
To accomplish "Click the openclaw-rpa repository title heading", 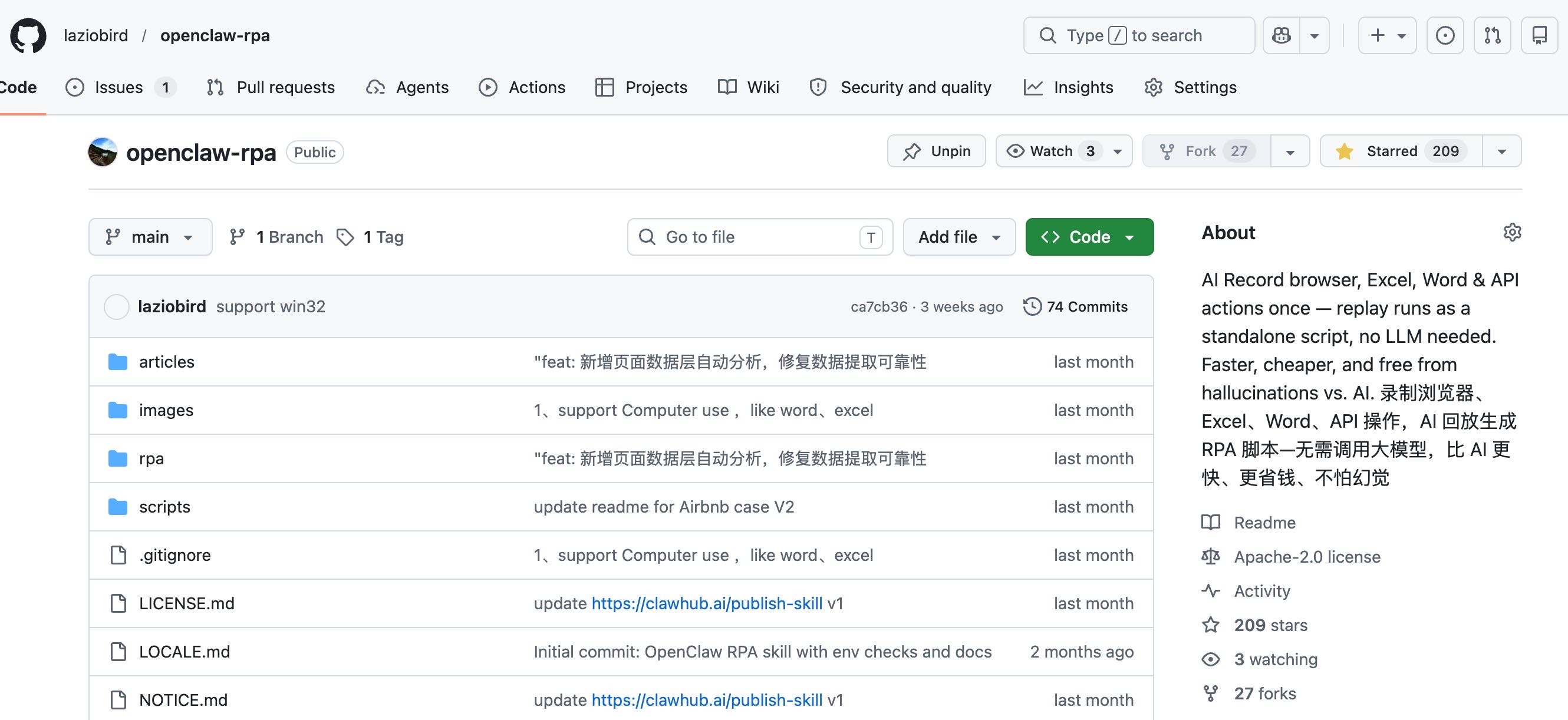I will tap(201, 152).
